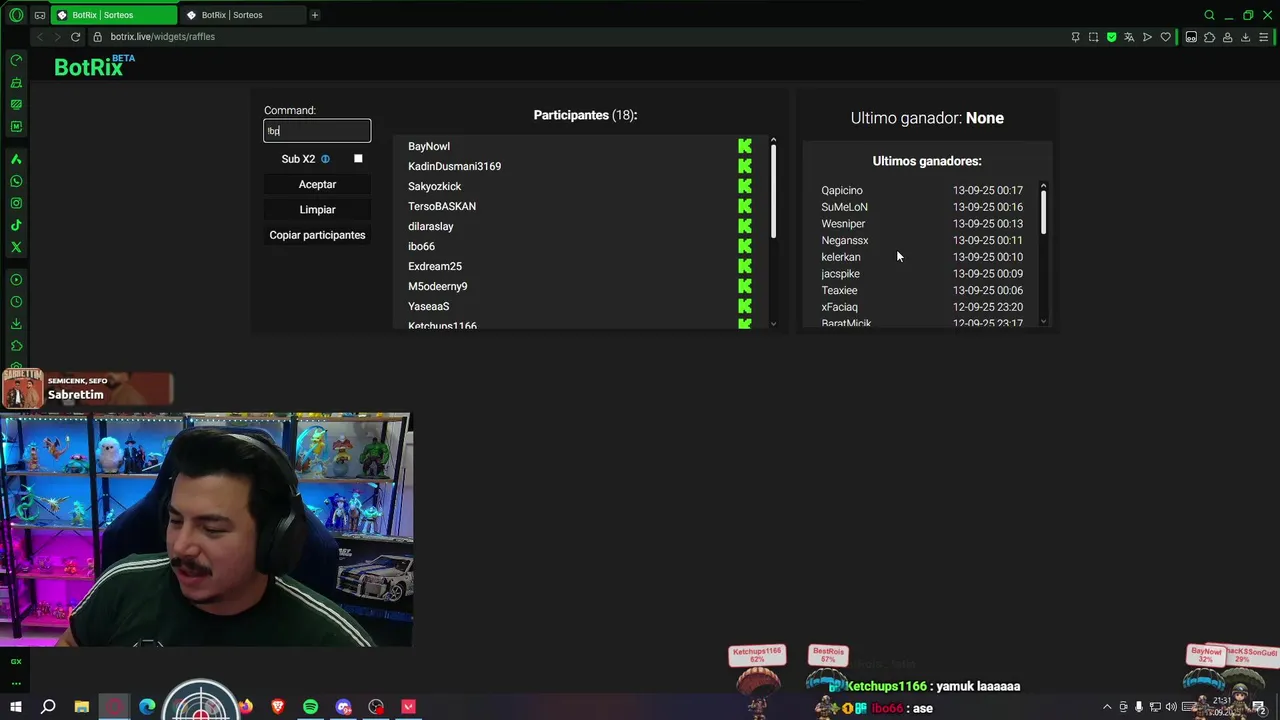Open the extensions cube icon in toolbar
Viewport: 1280px width, 720px height.
(x=1209, y=37)
